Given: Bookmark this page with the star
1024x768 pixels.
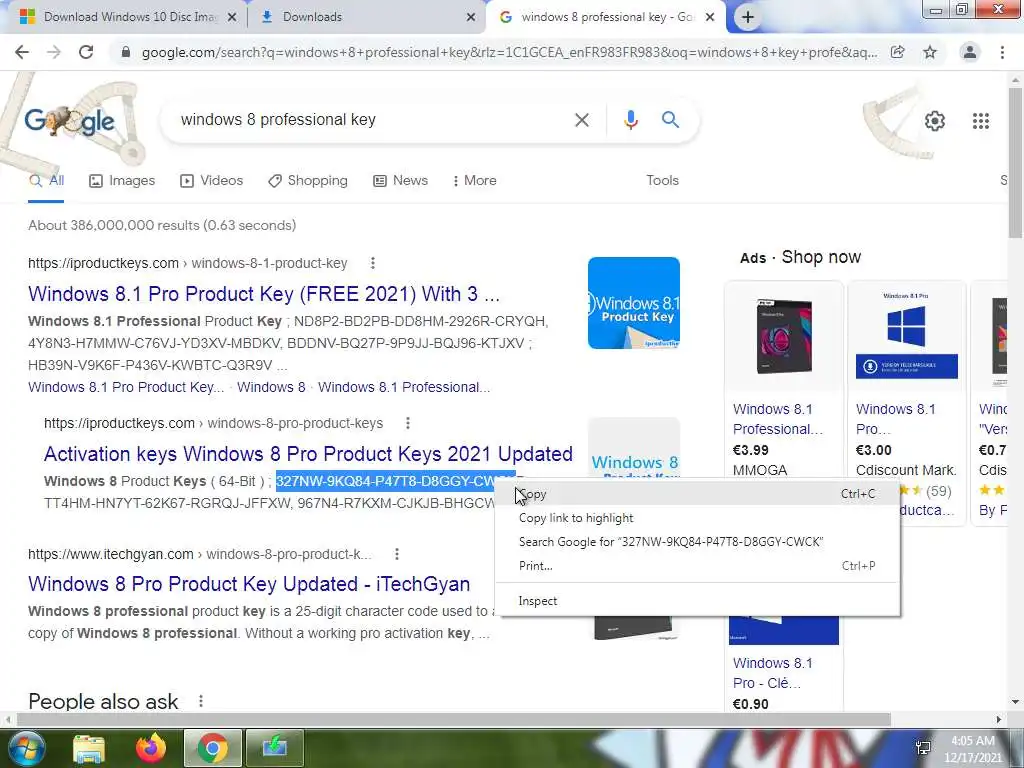Looking at the screenshot, I should tap(930, 52).
